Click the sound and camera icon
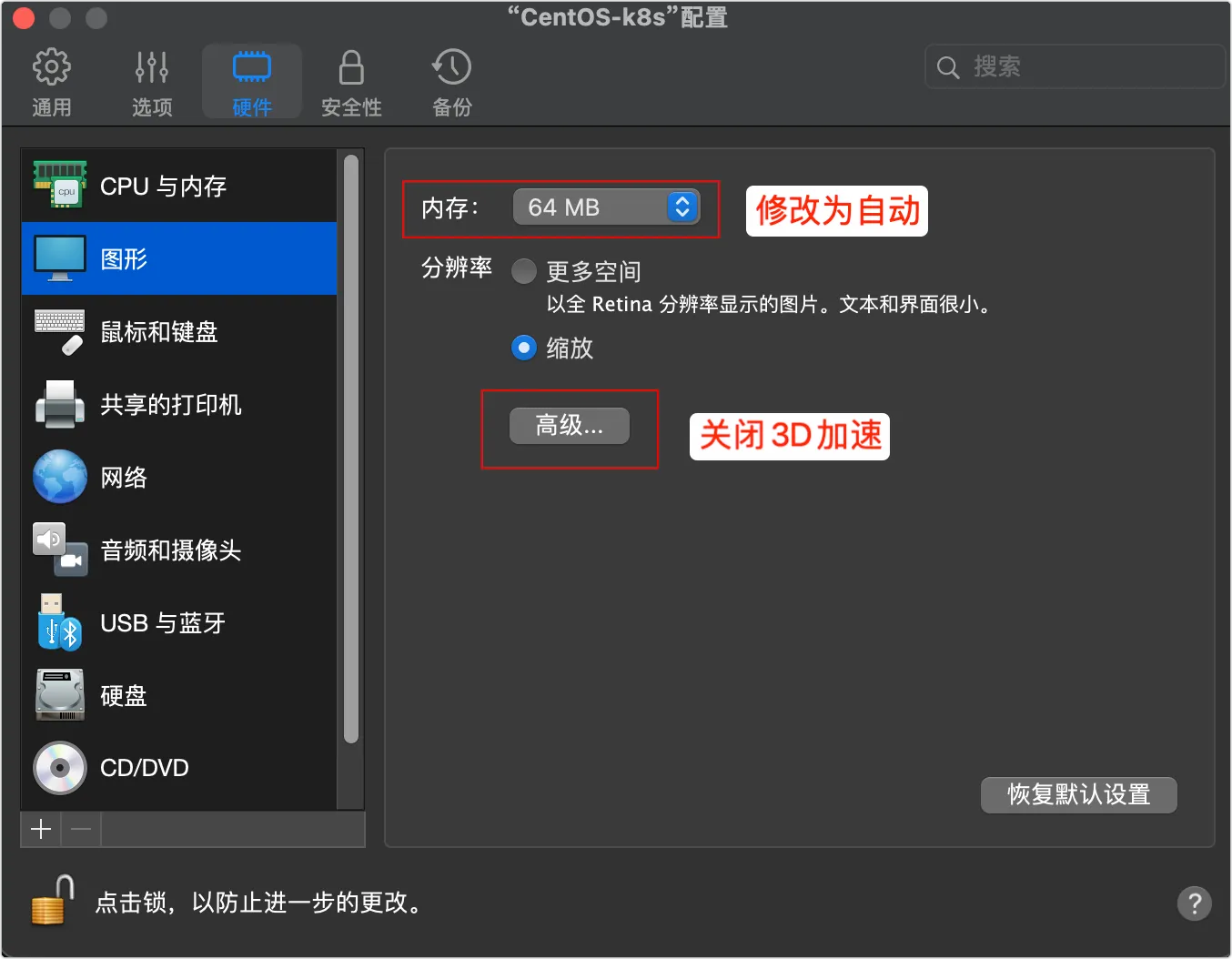The image size is (1232, 959). click(x=60, y=550)
